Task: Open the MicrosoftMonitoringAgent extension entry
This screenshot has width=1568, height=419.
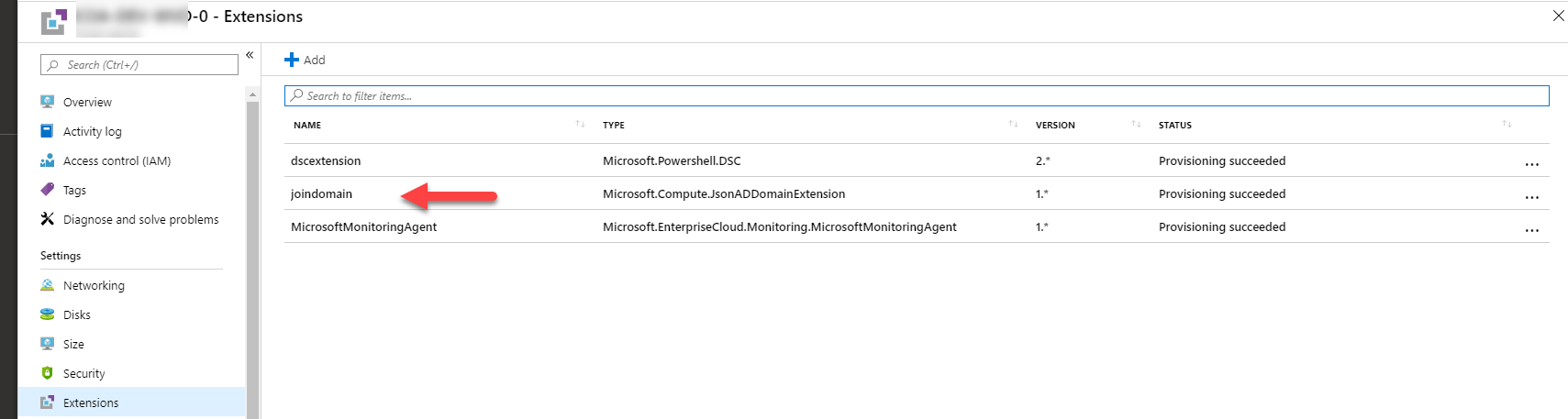Action: point(363,226)
